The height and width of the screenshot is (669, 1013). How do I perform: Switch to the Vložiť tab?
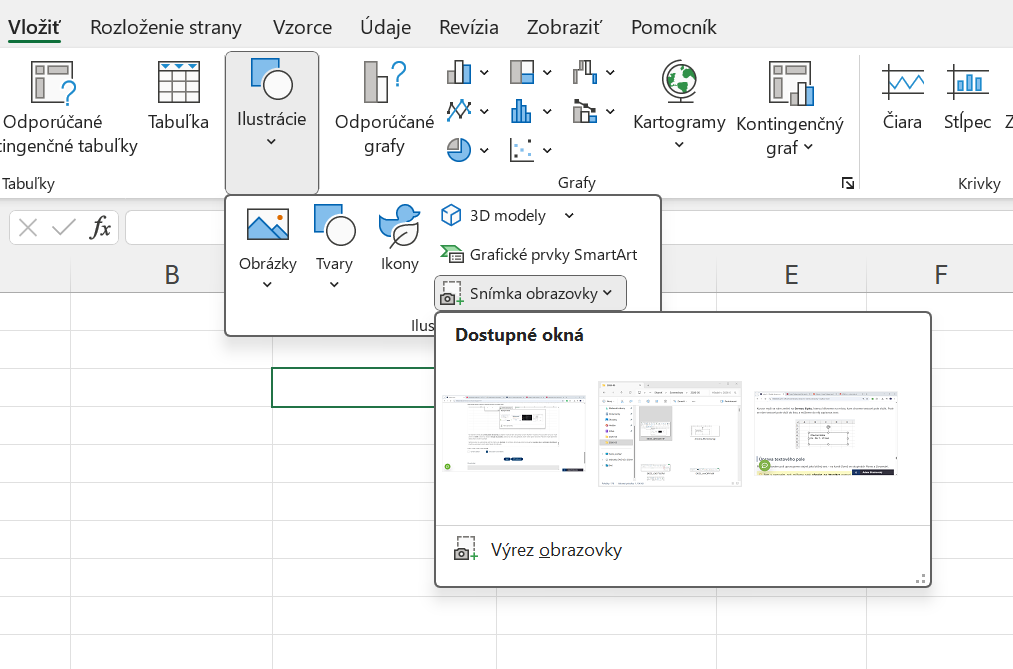[34, 27]
